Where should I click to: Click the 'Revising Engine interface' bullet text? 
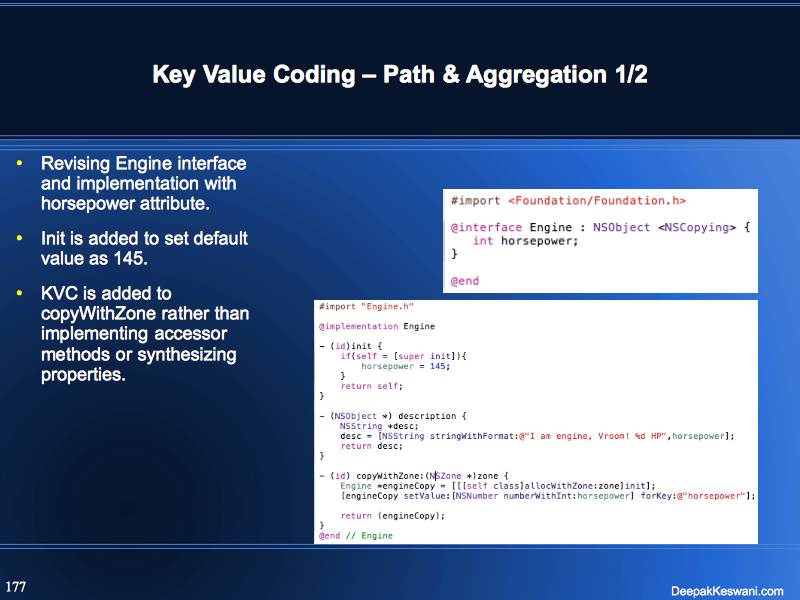click(x=143, y=183)
